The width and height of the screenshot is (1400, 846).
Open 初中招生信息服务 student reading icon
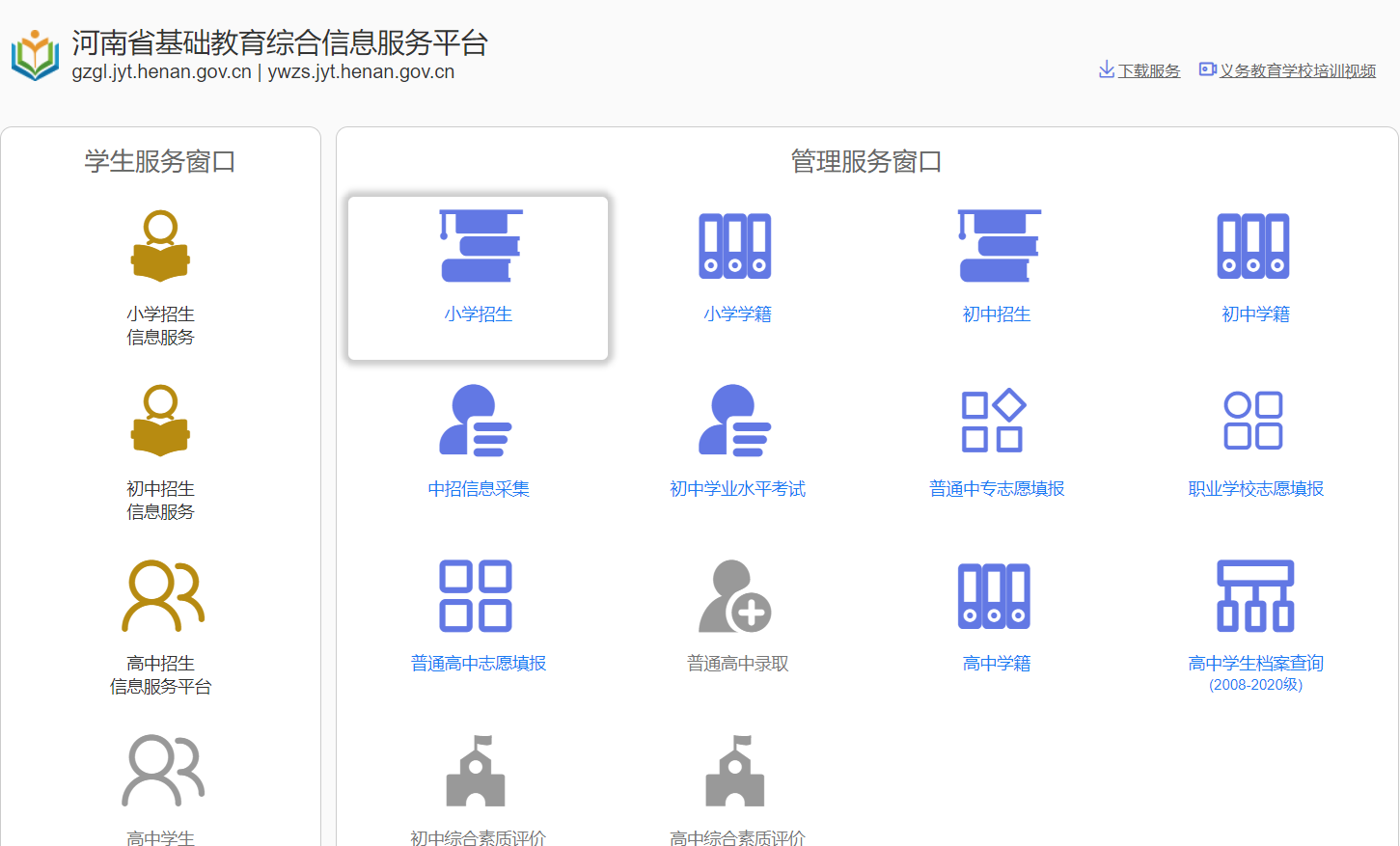click(160, 422)
